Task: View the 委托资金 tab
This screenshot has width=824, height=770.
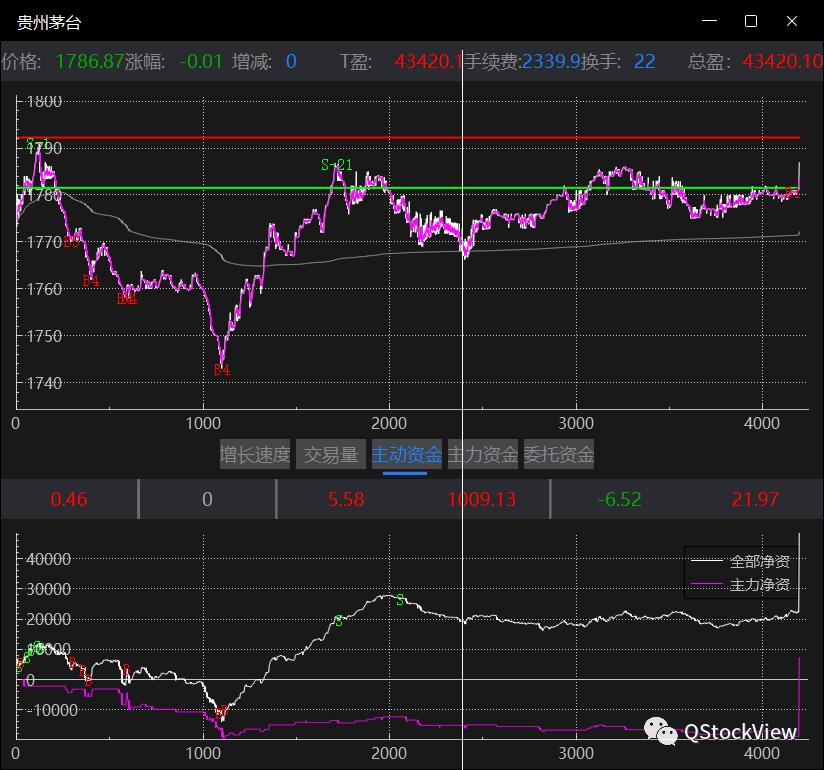Action: point(558,455)
